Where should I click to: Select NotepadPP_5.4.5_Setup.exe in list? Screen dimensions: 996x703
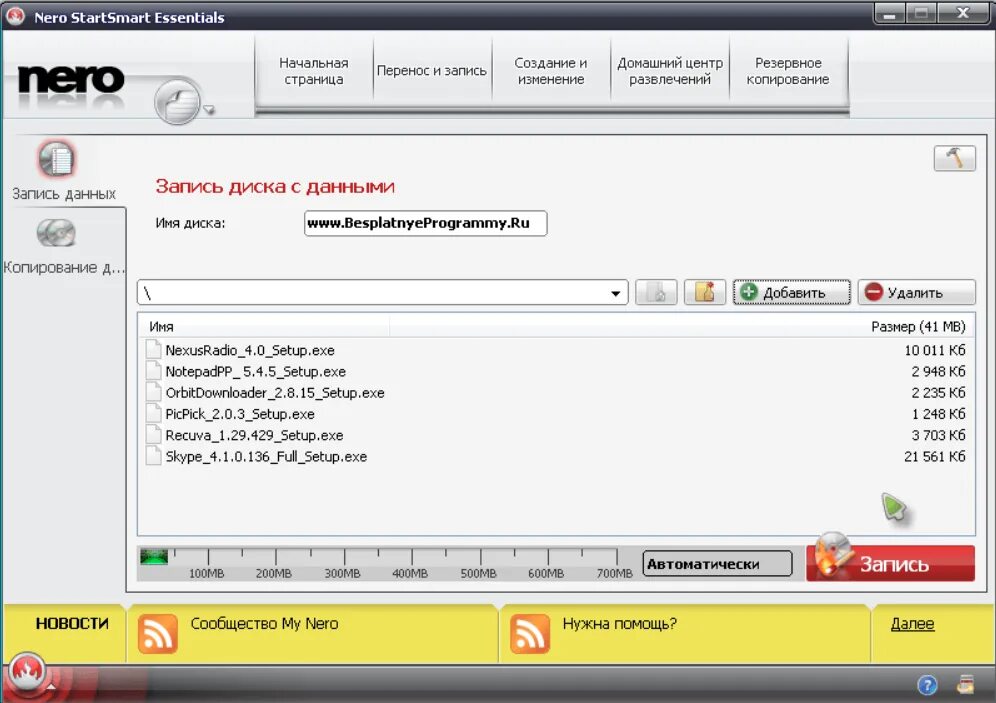tap(255, 371)
